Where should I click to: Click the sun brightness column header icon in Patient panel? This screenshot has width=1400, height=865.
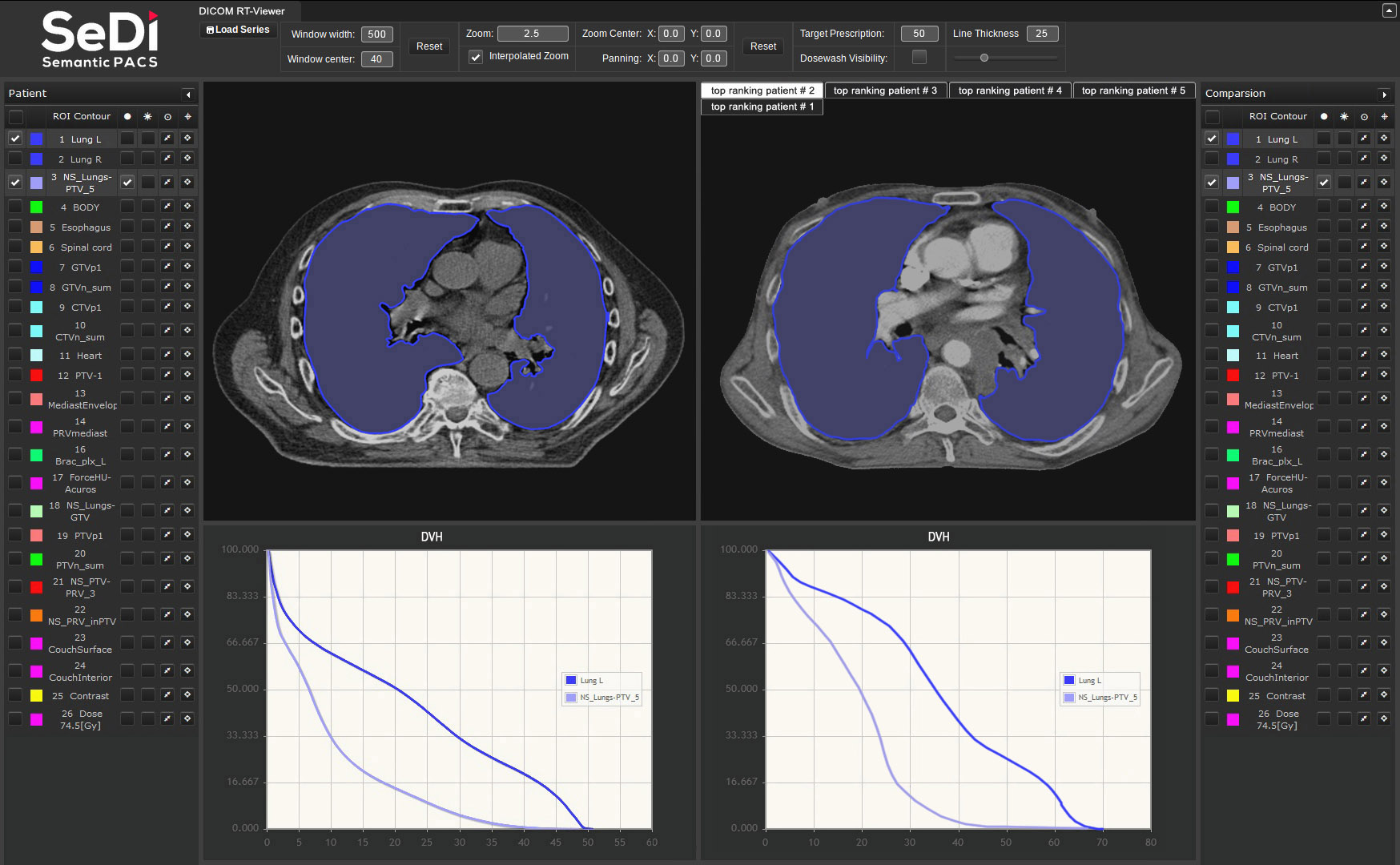click(147, 116)
